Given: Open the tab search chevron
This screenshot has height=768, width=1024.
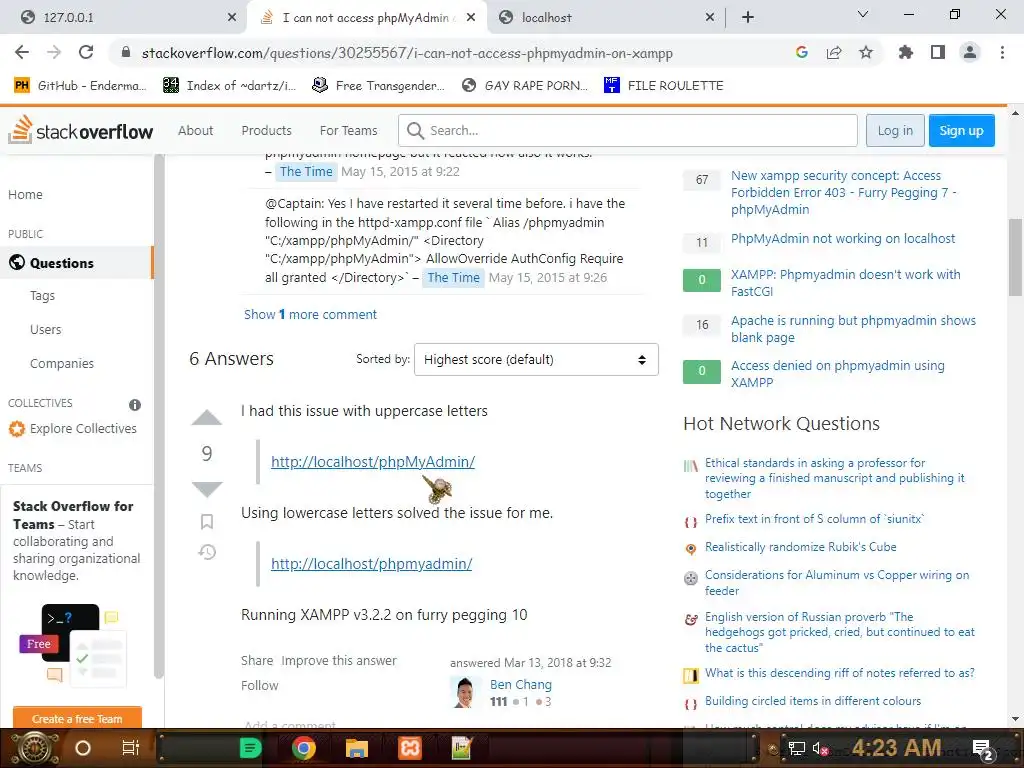Looking at the screenshot, I should click(x=863, y=14).
